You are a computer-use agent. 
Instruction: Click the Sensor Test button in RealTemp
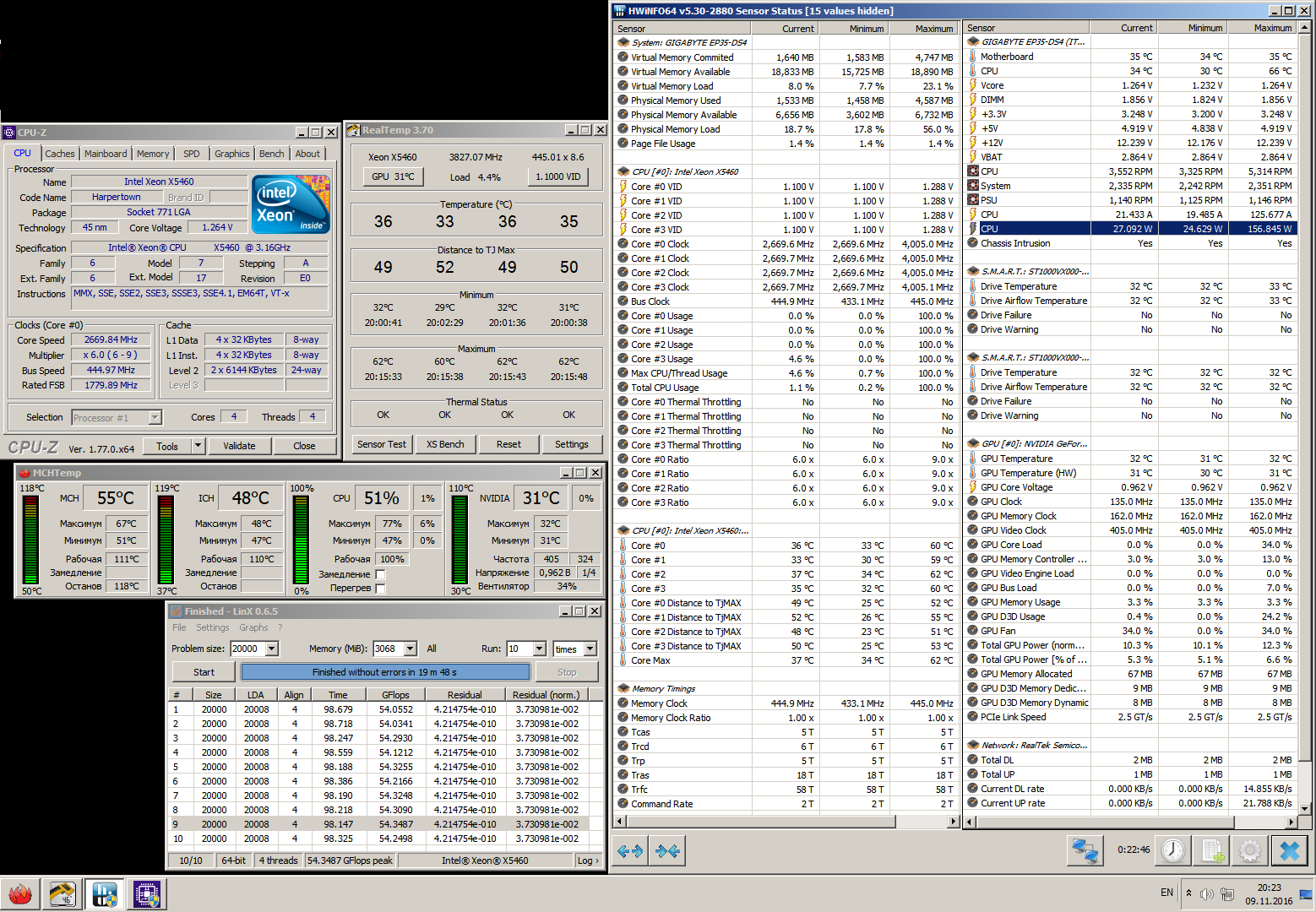point(382,444)
